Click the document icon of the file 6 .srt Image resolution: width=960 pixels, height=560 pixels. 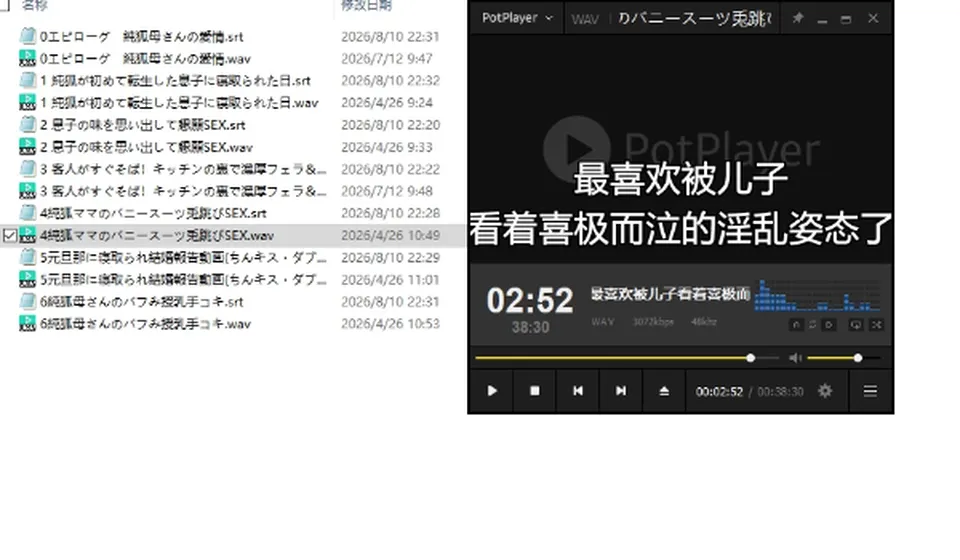pyautogui.click(x=27, y=301)
